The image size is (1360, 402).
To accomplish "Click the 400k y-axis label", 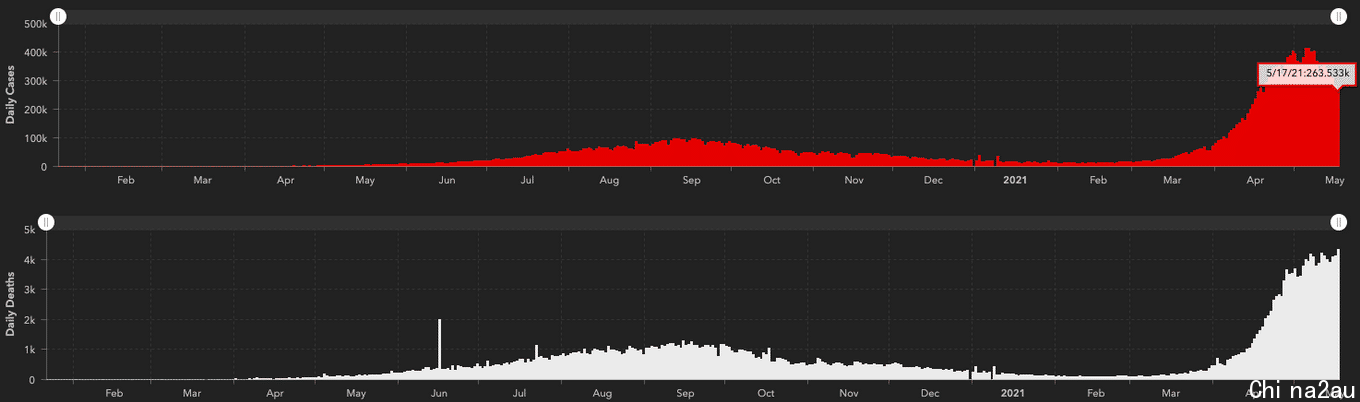I will [x=34, y=53].
